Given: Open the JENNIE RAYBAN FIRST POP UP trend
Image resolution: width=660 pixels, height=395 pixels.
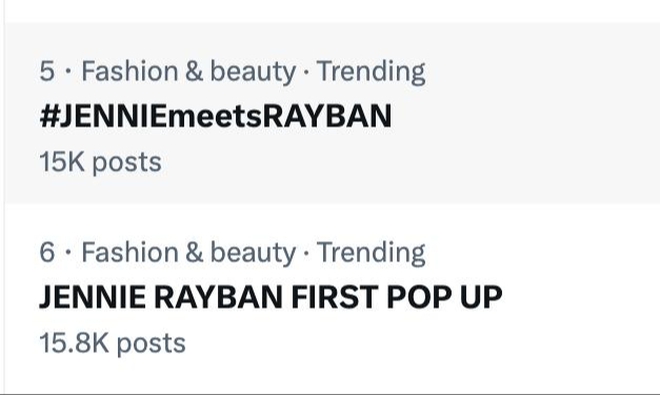Looking at the screenshot, I should (271, 297).
